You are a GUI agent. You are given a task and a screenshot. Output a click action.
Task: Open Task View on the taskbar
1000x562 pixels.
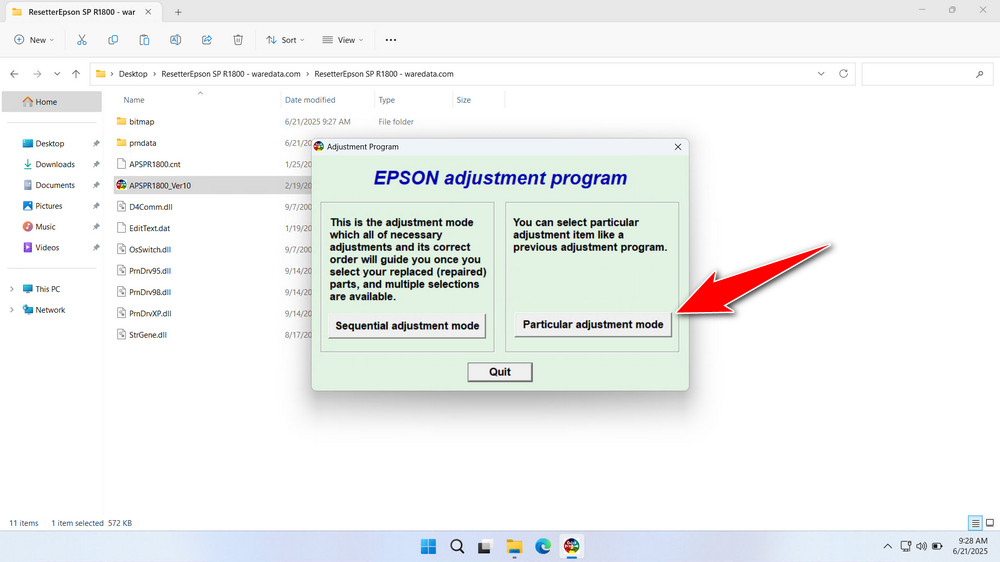[x=485, y=547]
